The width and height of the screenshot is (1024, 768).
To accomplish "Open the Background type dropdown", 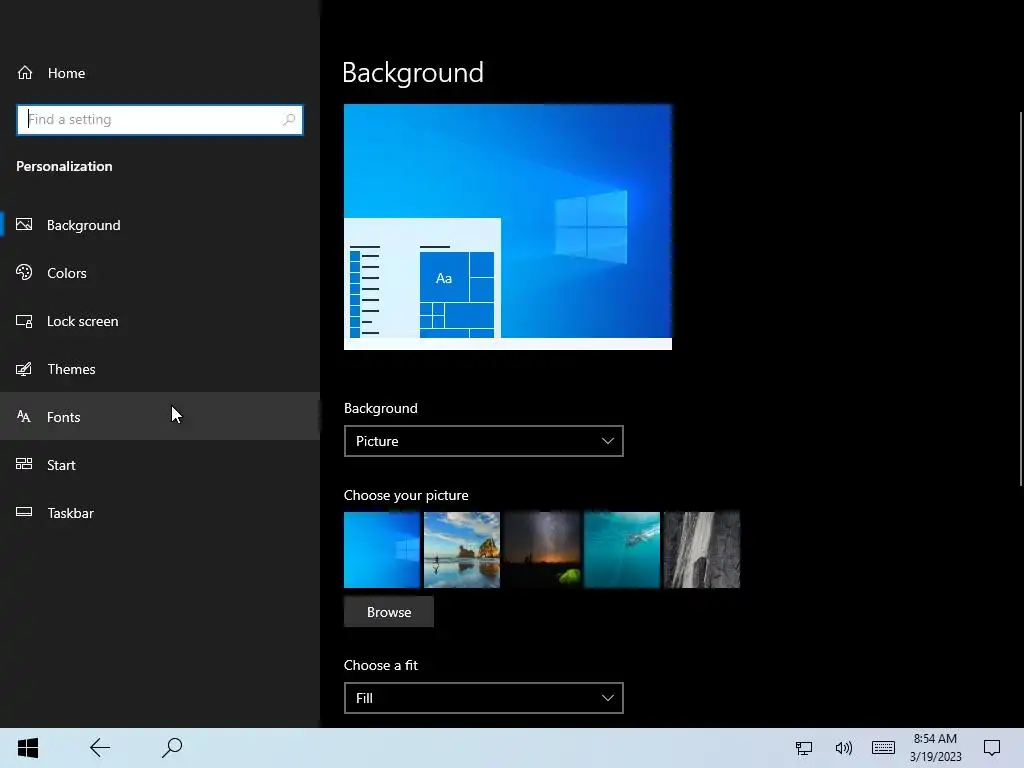I will (484, 441).
